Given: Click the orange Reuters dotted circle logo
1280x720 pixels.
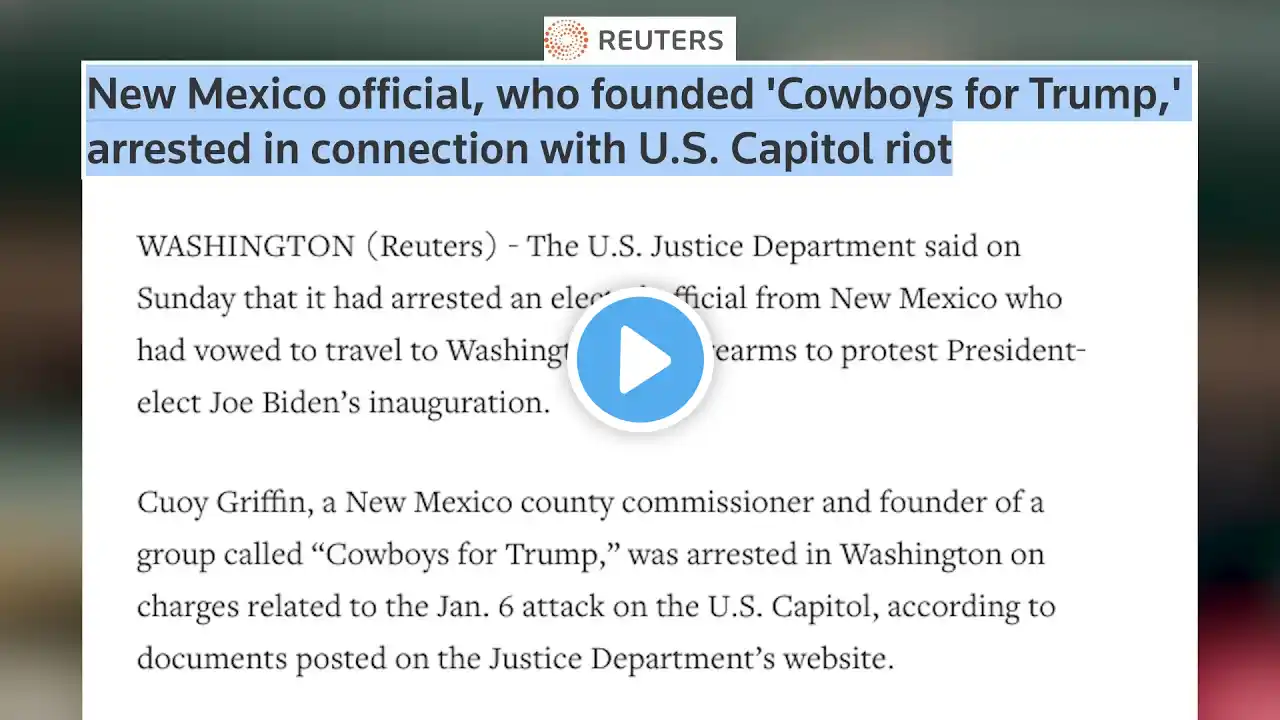Looking at the screenshot, I should 566,40.
